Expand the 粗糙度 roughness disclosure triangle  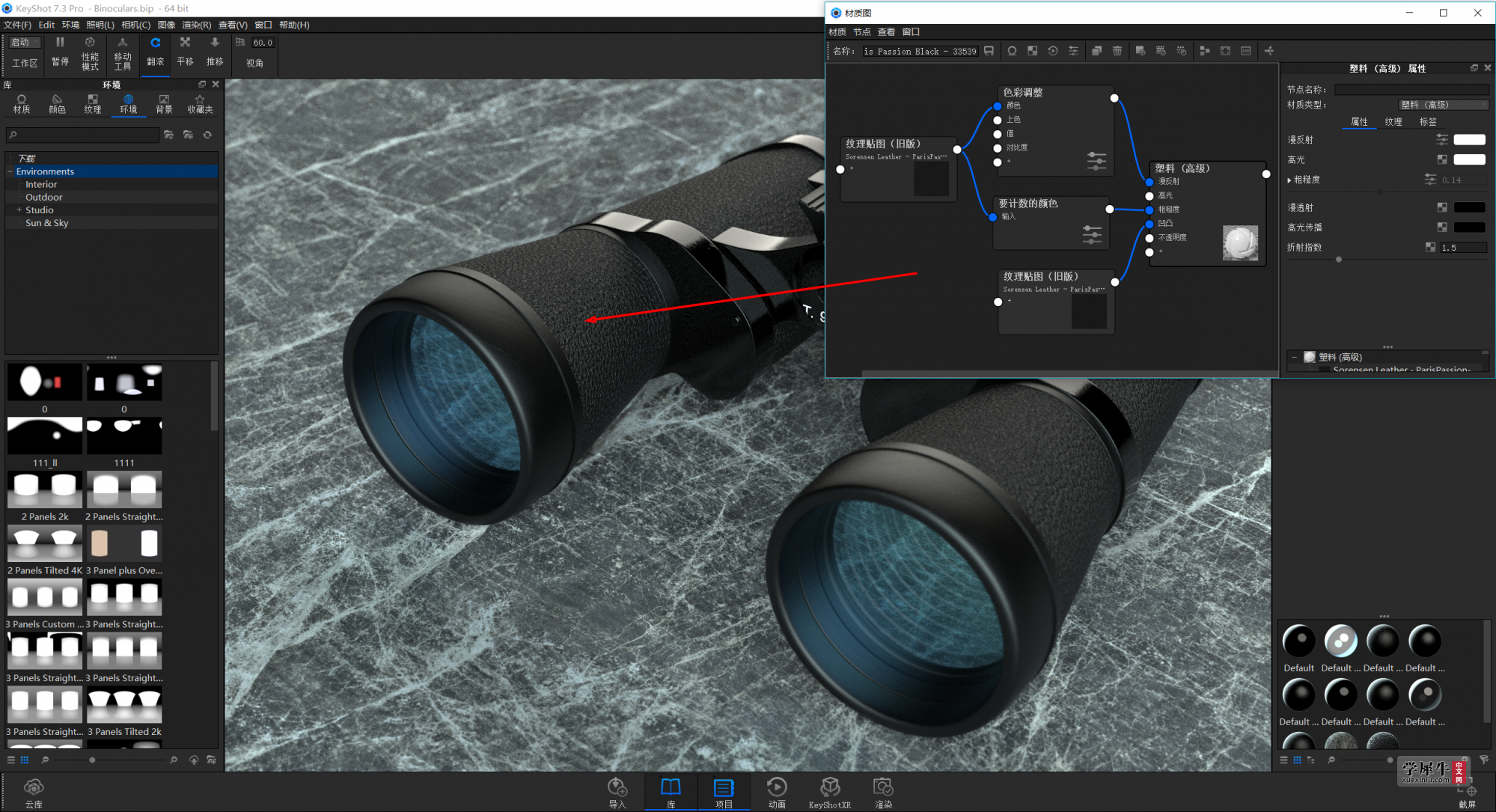(x=1289, y=180)
